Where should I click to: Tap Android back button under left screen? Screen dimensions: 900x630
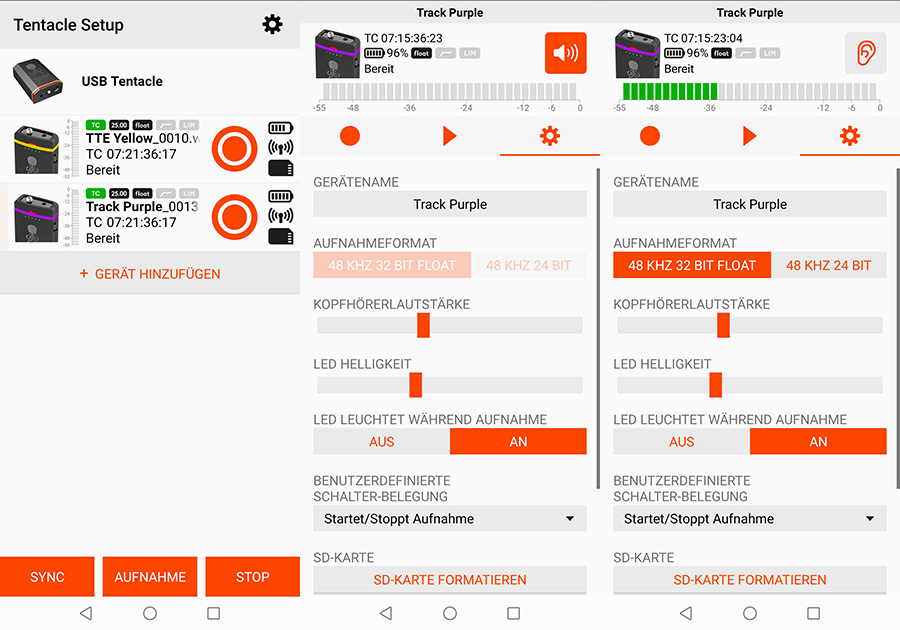pos(86,613)
